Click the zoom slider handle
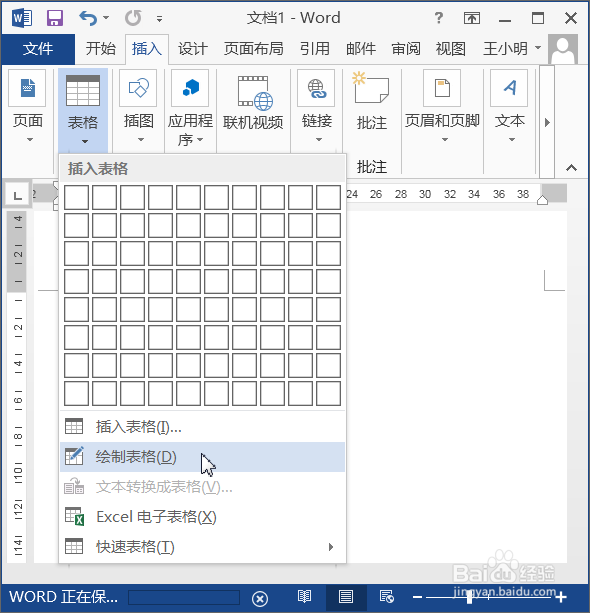 [x=469, y=597]
